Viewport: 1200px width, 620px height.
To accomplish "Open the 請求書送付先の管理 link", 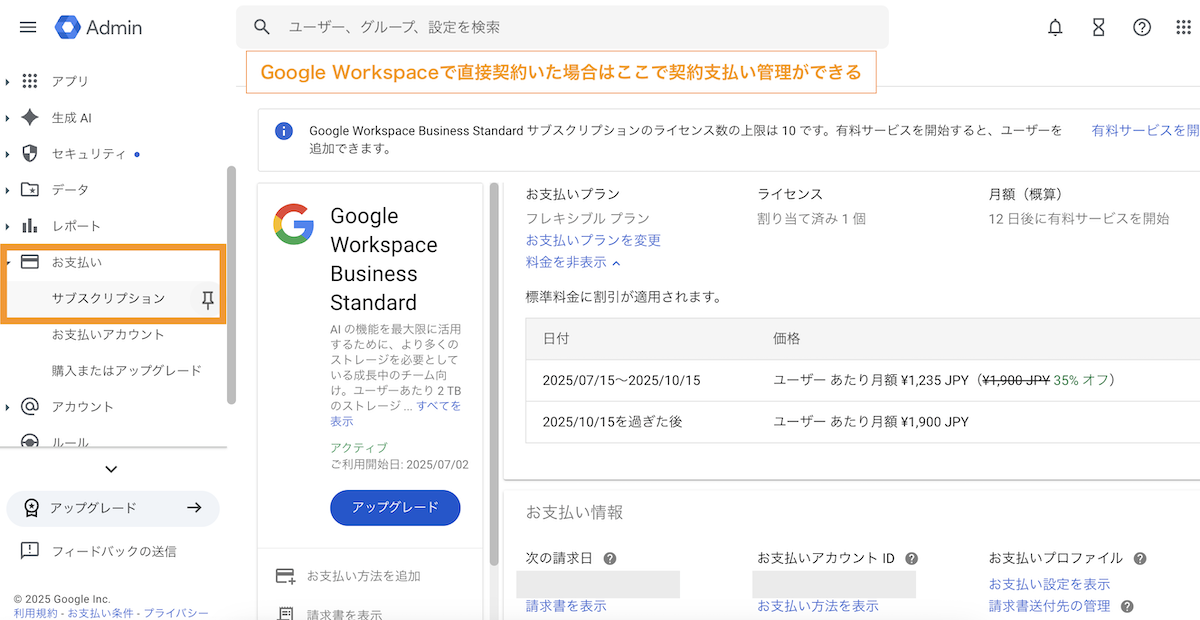I will tap(1052, 606).
